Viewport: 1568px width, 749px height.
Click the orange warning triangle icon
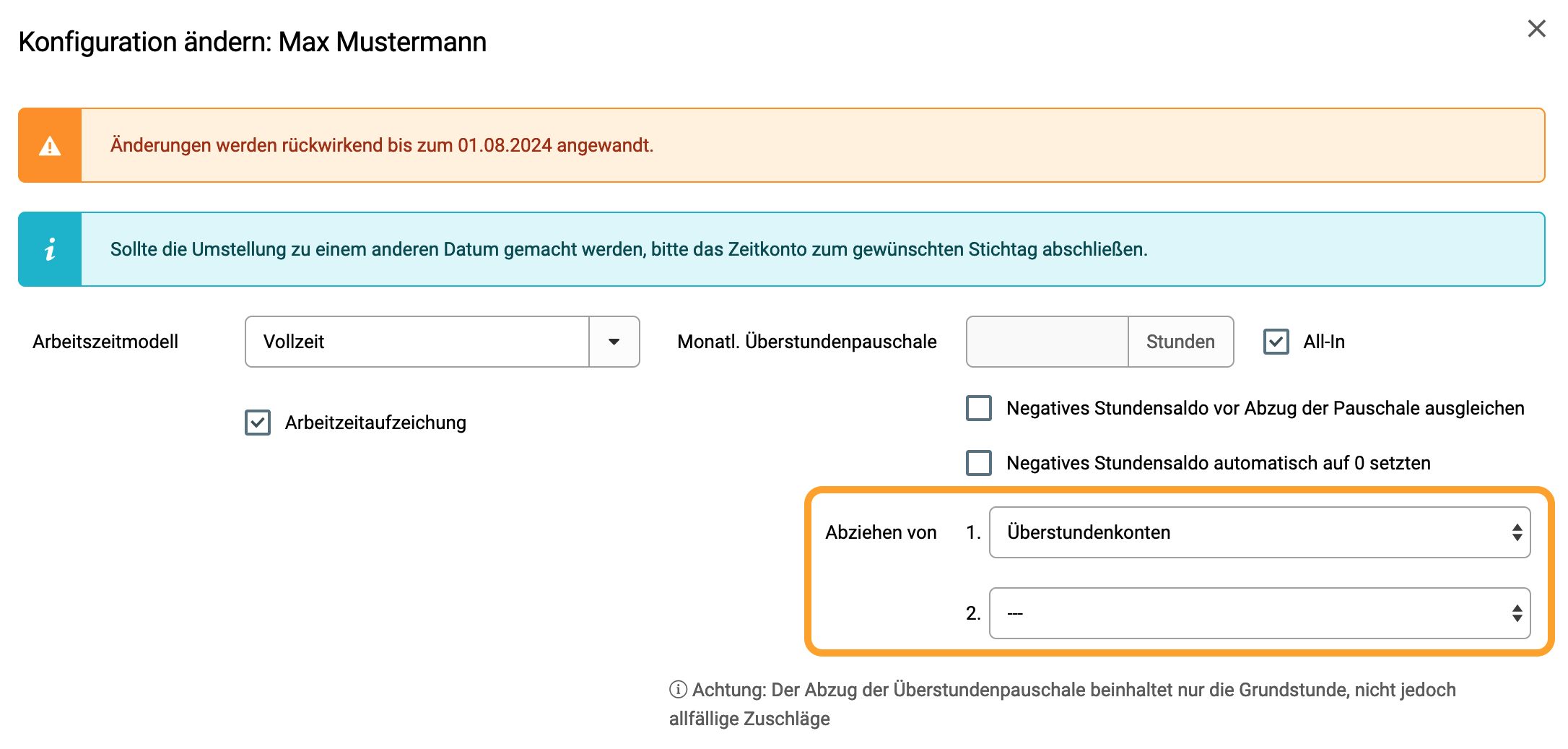click(x=50, y=146)
